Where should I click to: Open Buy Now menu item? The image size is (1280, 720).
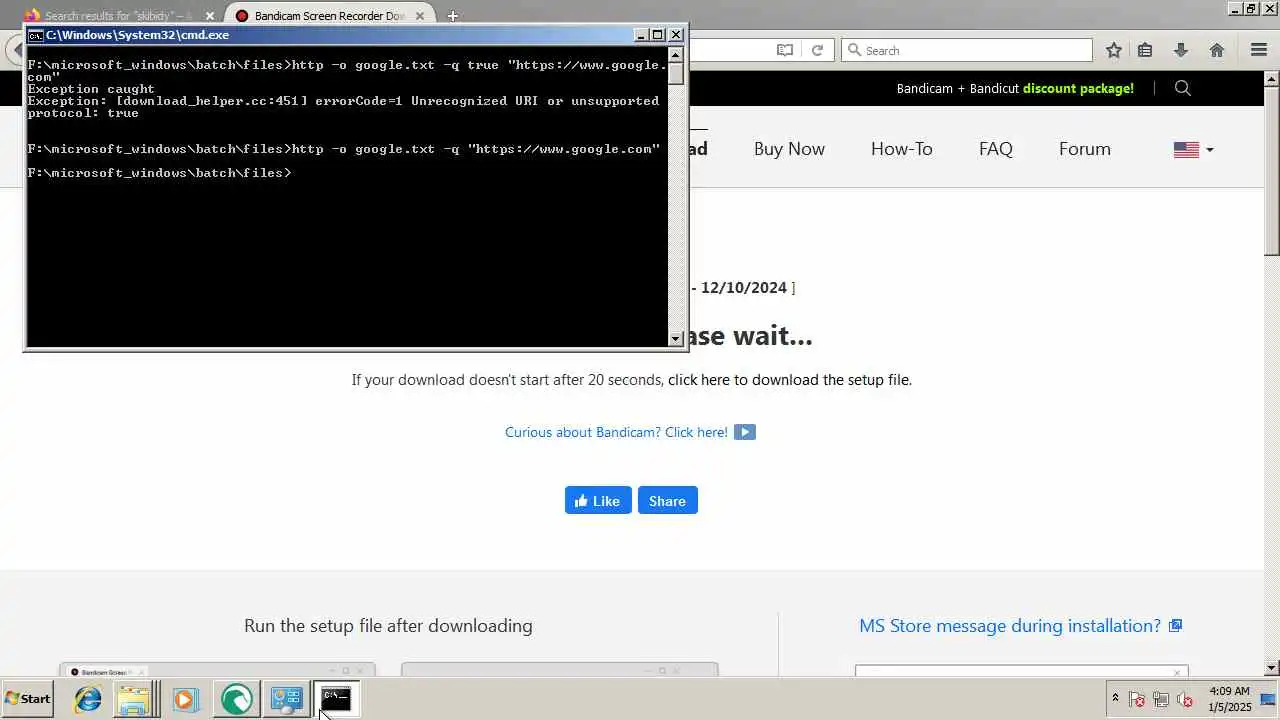click(789, 149)
